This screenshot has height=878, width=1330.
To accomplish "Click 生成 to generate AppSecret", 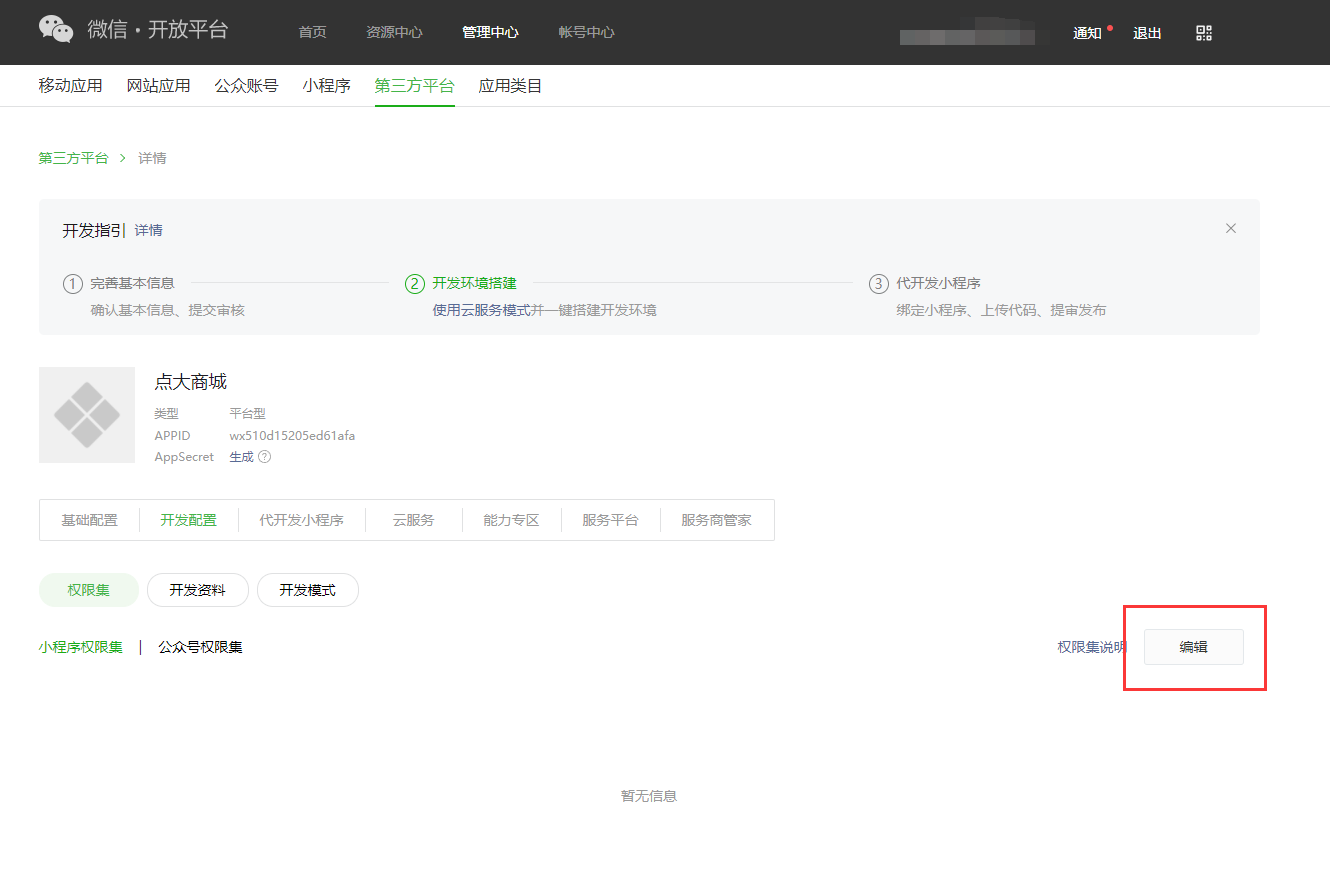I will (x=241, y=457).
